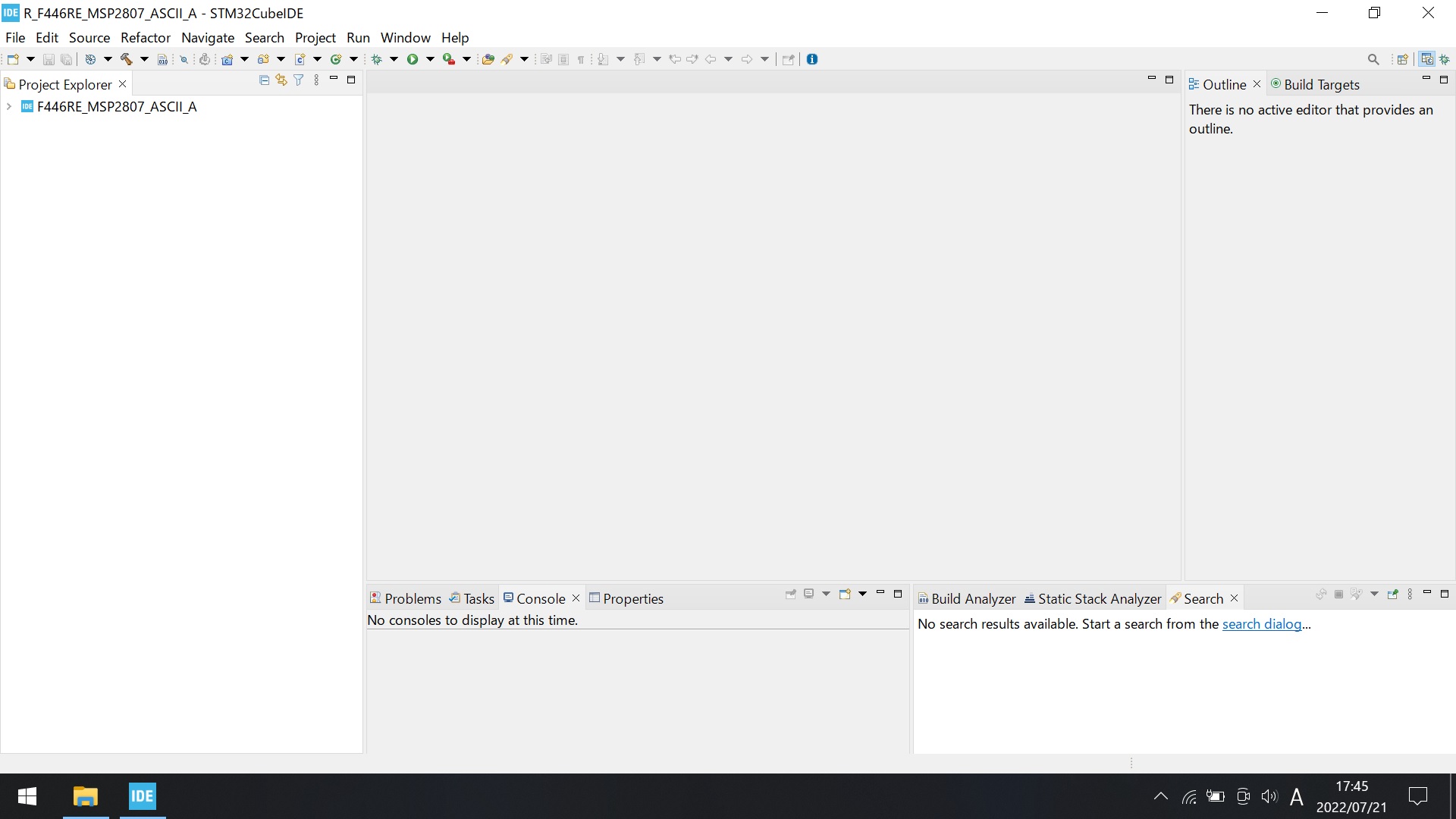The height and width of the screenshot is (819, 1456).
Task: Expand the F446RE_MSP2807_ASCII_A project tree
Action: 10,106
